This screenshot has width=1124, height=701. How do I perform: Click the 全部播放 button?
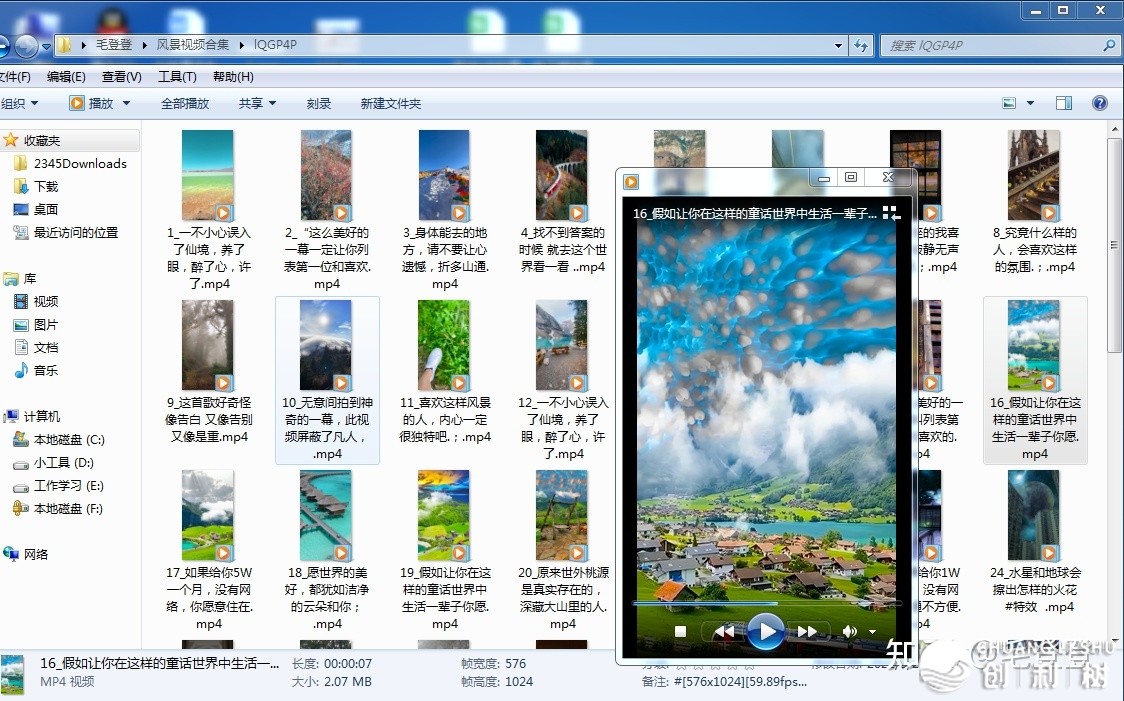point(185,103)
